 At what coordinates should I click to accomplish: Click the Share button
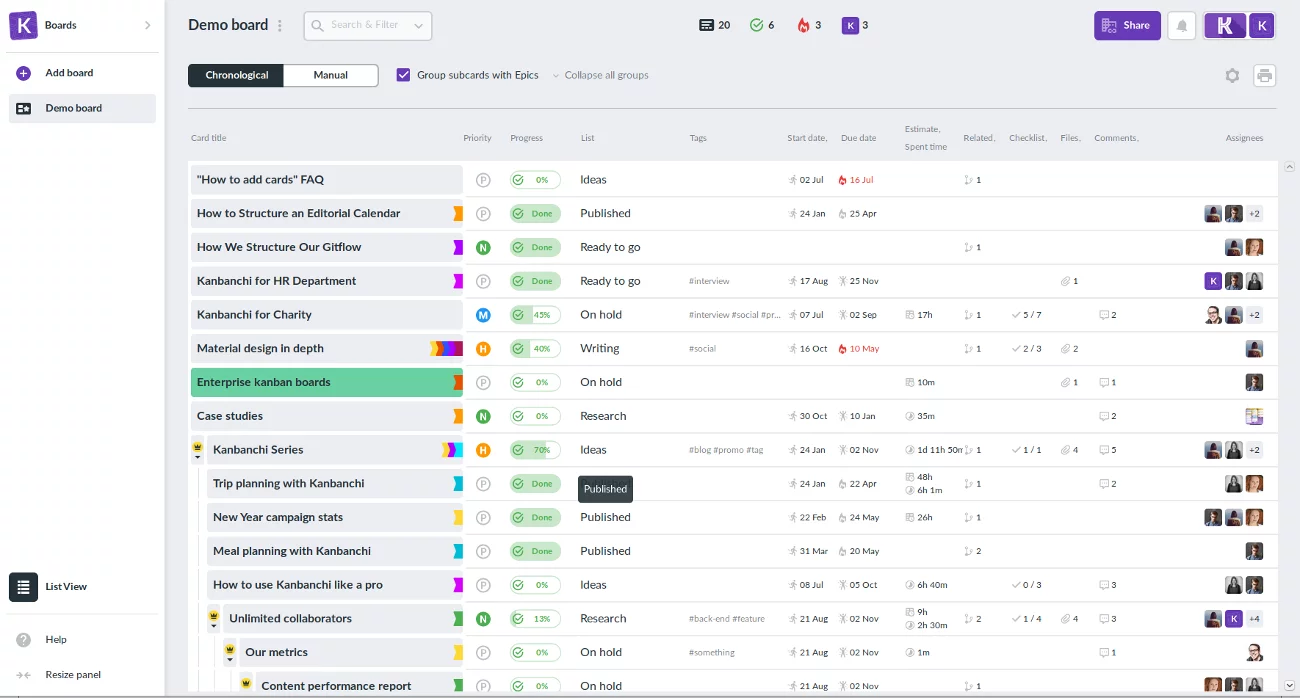[x=1127, y=26]
